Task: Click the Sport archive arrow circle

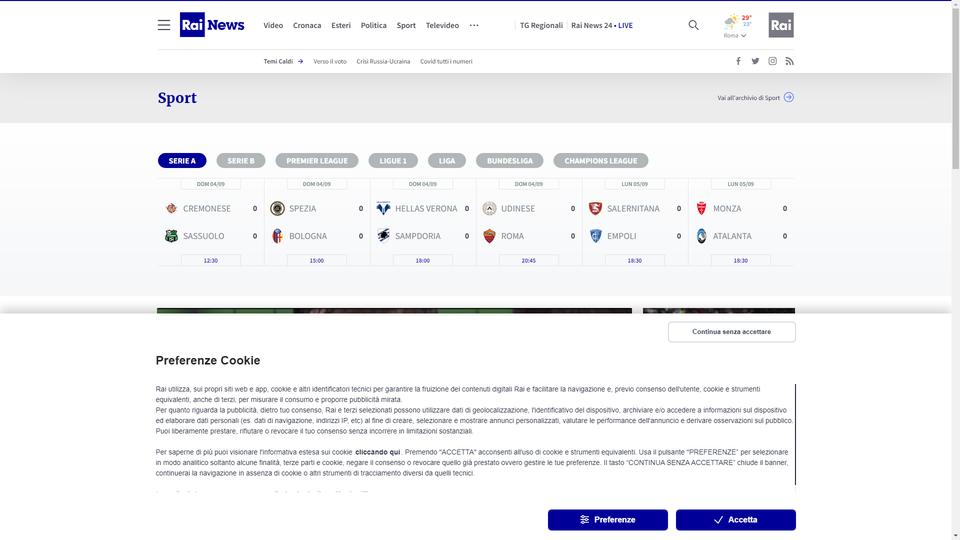Action: pos(789,97)
